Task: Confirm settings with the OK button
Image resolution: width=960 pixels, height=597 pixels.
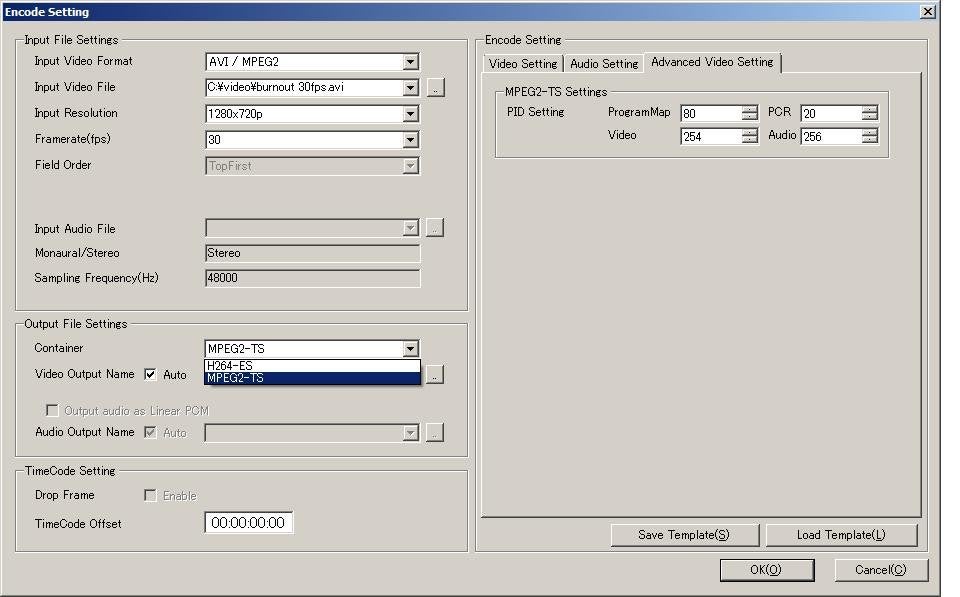Action: click(766, 570)
